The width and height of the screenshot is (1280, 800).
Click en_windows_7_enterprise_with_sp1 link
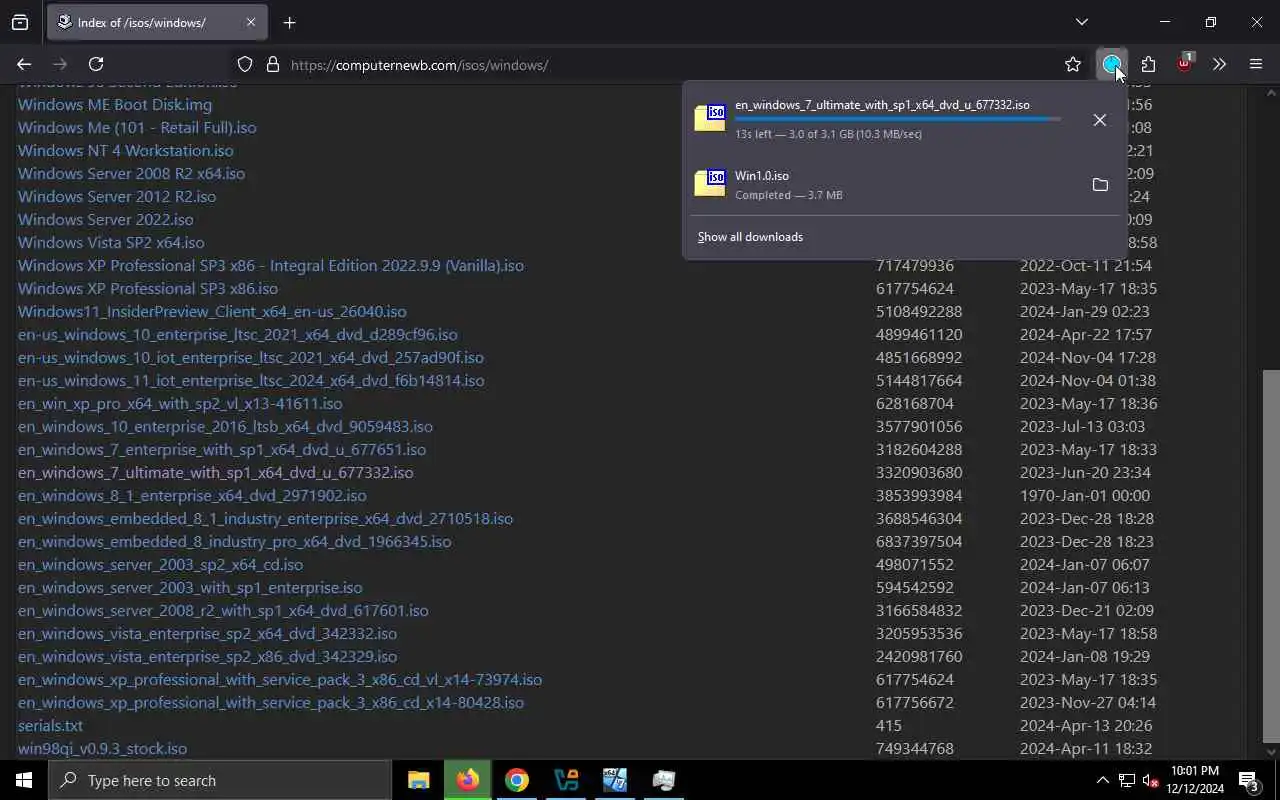pyautogui.click(x=222, y=449)
